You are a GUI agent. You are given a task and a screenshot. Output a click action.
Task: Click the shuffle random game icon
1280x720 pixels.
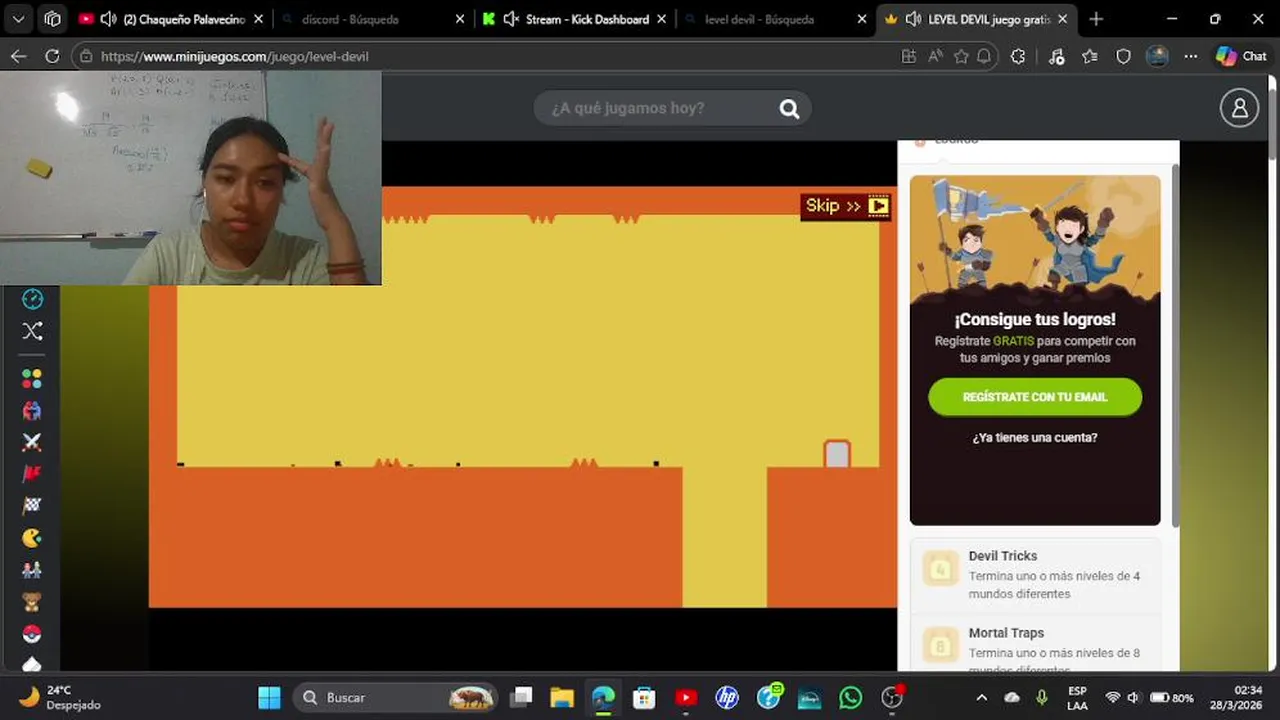click(x=32, y=331)
